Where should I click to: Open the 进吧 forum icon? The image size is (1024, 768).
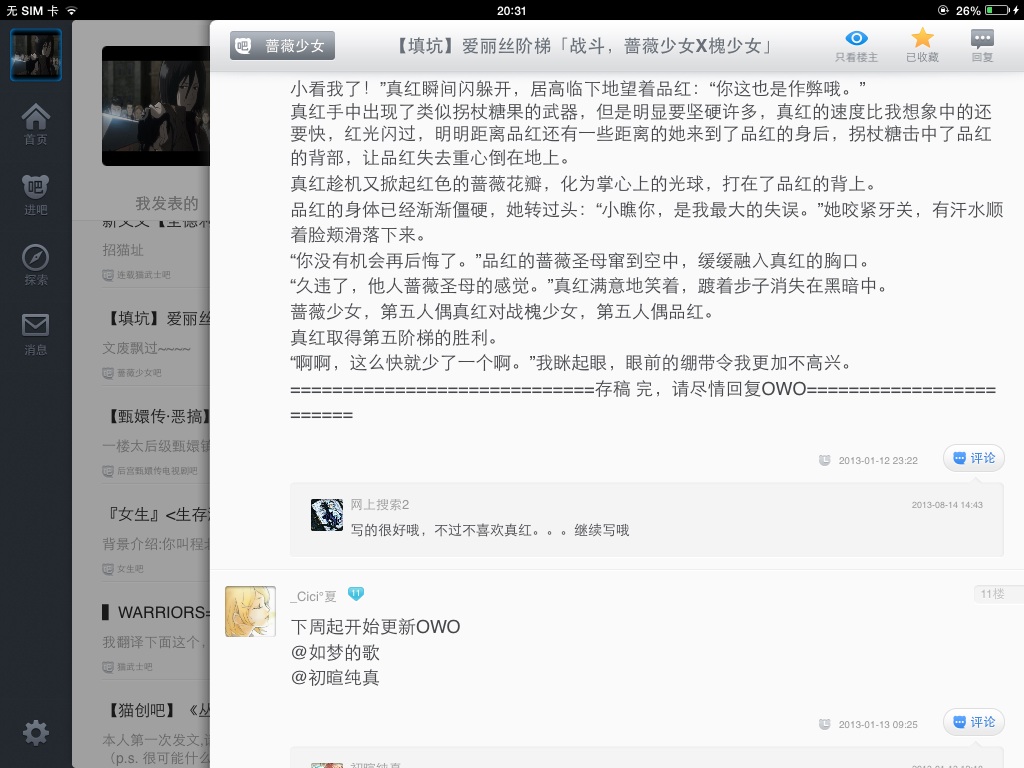tap(36, 195)
